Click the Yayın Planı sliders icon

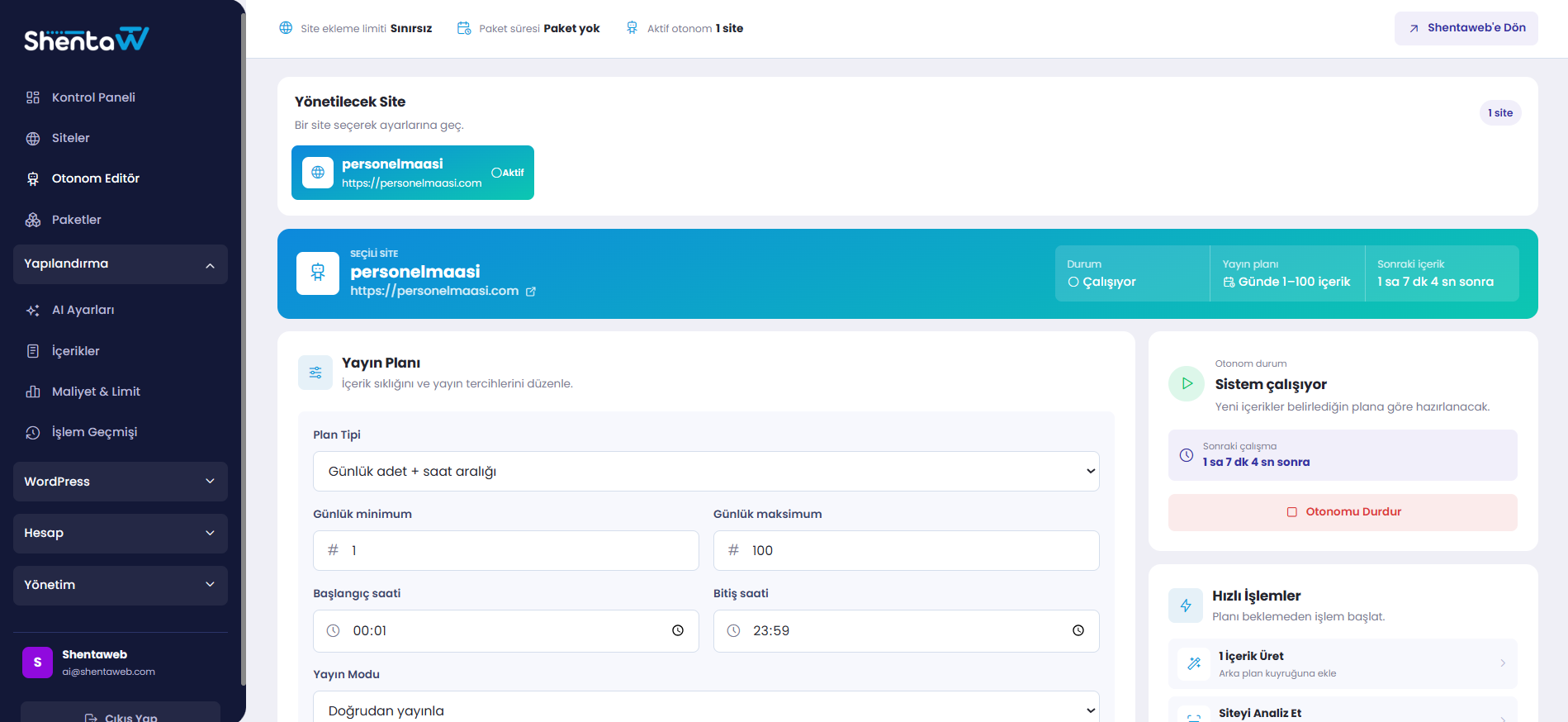pyautogui.click(x=315, y=373)
